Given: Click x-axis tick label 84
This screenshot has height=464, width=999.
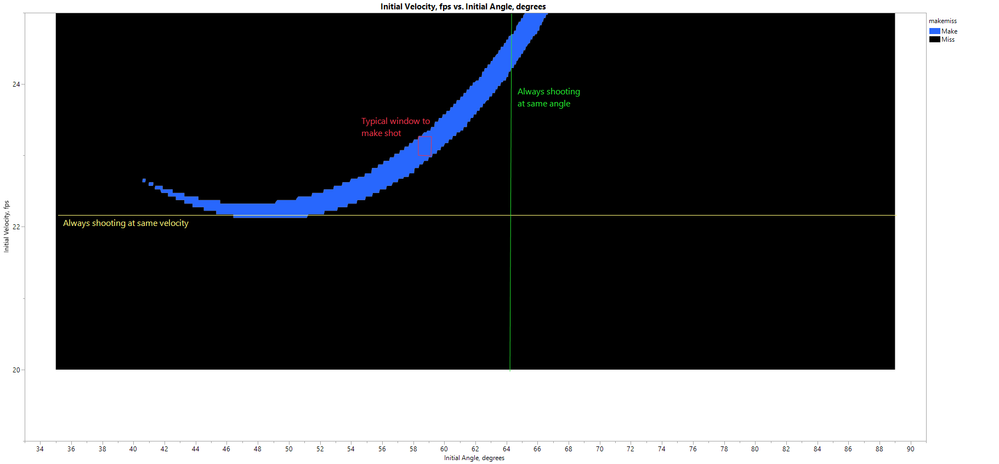Looking at the screenshot, I should click(x=817, y=448).
